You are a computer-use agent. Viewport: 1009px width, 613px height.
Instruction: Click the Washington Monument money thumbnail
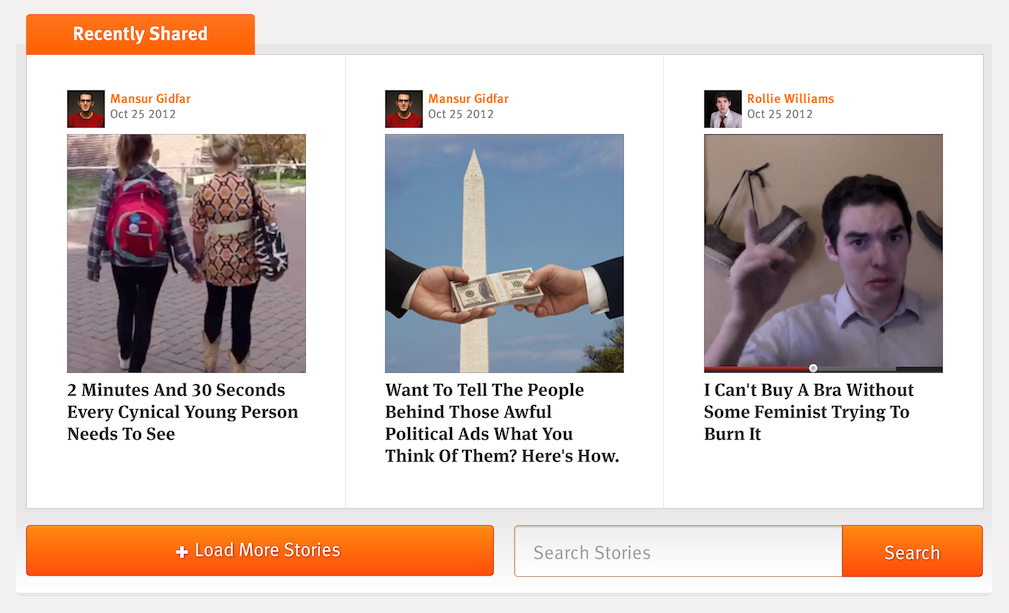point(504,252)
